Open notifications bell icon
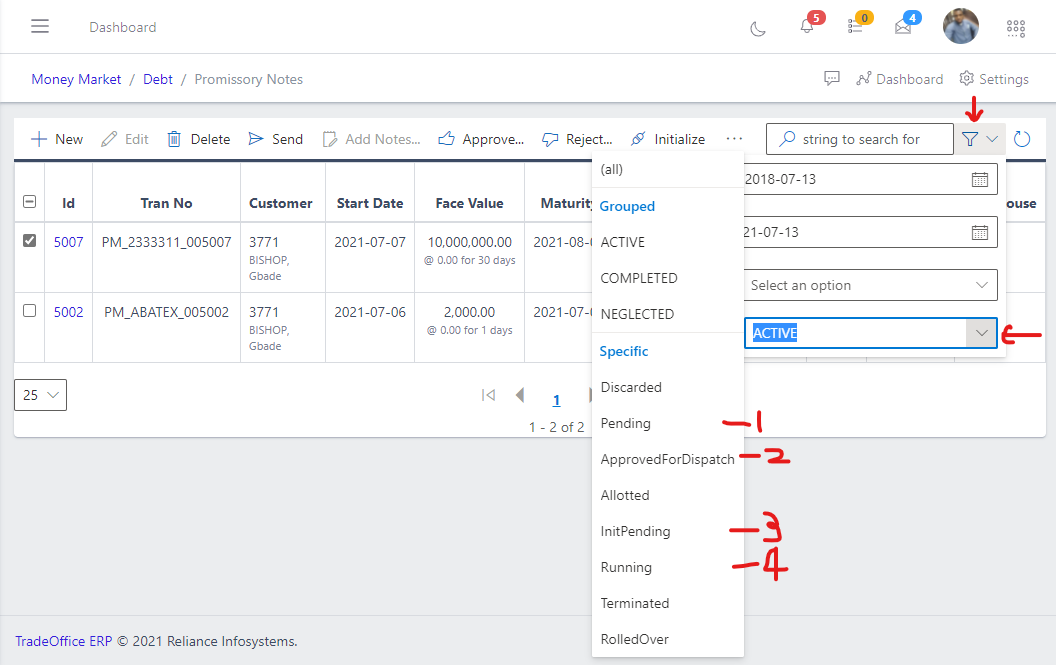Viewport: 1056px width, 665px height. pos(807,27)
